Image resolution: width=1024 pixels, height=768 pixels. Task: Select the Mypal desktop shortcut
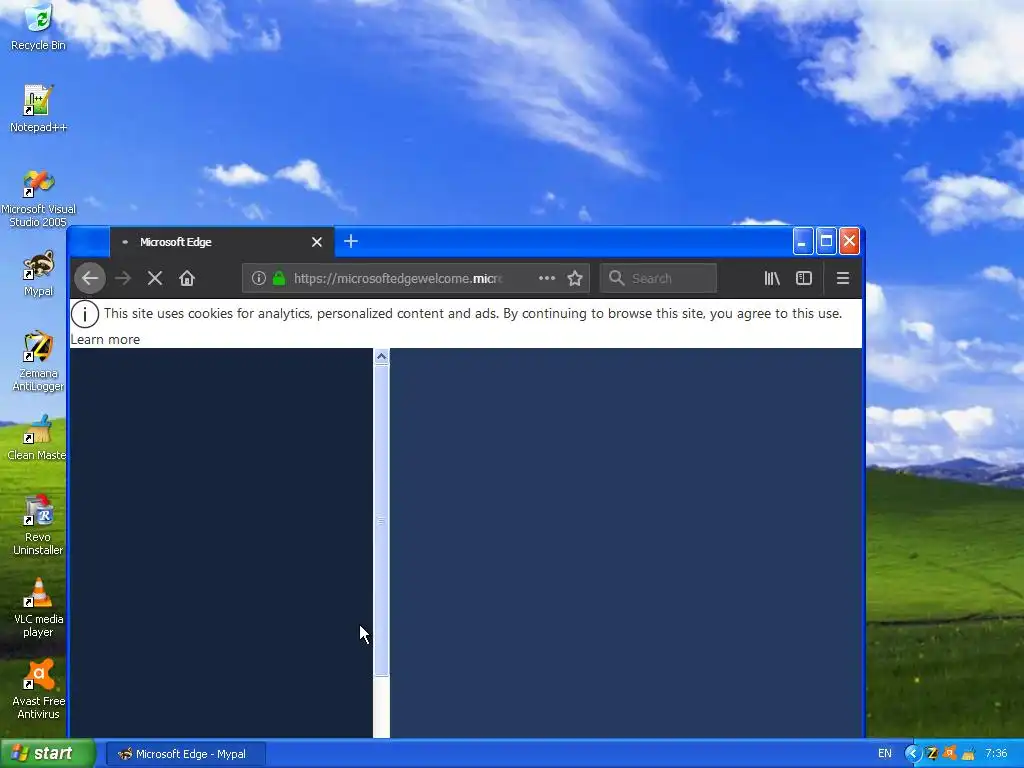[39, 273]
